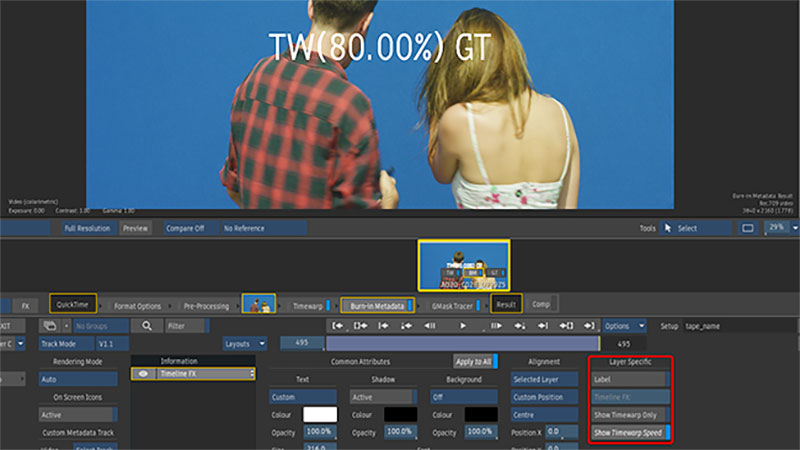Image resolution: width=800 pixels, height=450 pixels.
Task: Select the Comp tab
Action: pos(541,304)
